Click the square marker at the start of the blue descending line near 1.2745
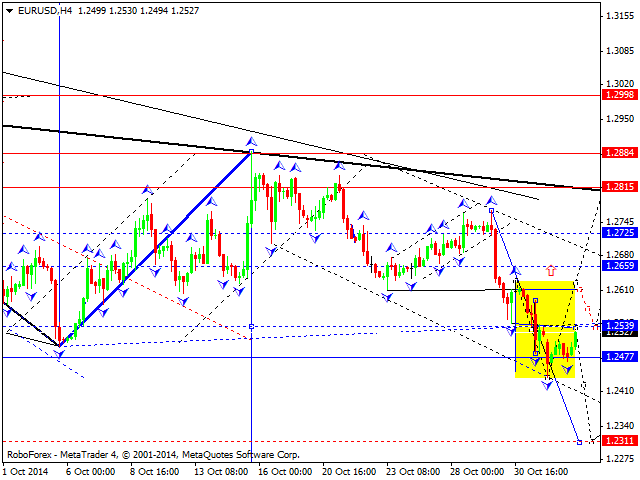640x480 pixels. 492,211
